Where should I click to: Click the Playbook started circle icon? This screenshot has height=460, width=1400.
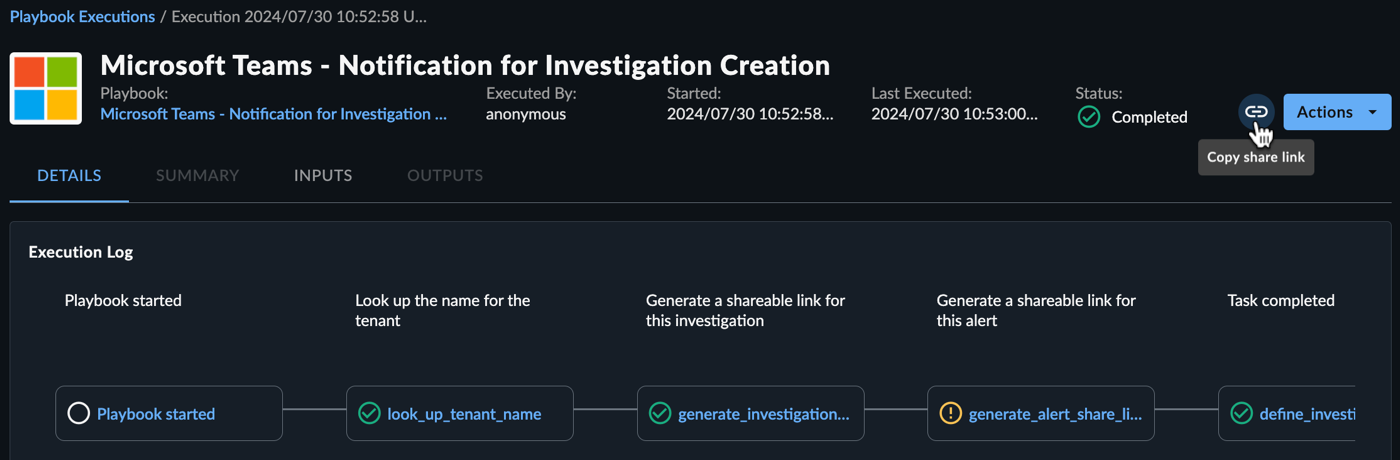click(x=78, y=413)
